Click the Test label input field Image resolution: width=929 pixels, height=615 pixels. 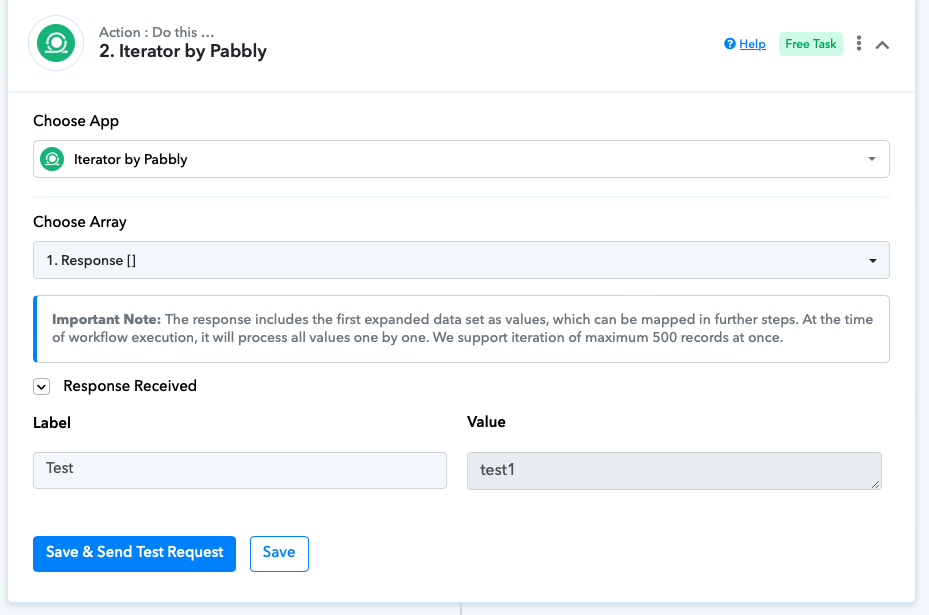point(240,470)
